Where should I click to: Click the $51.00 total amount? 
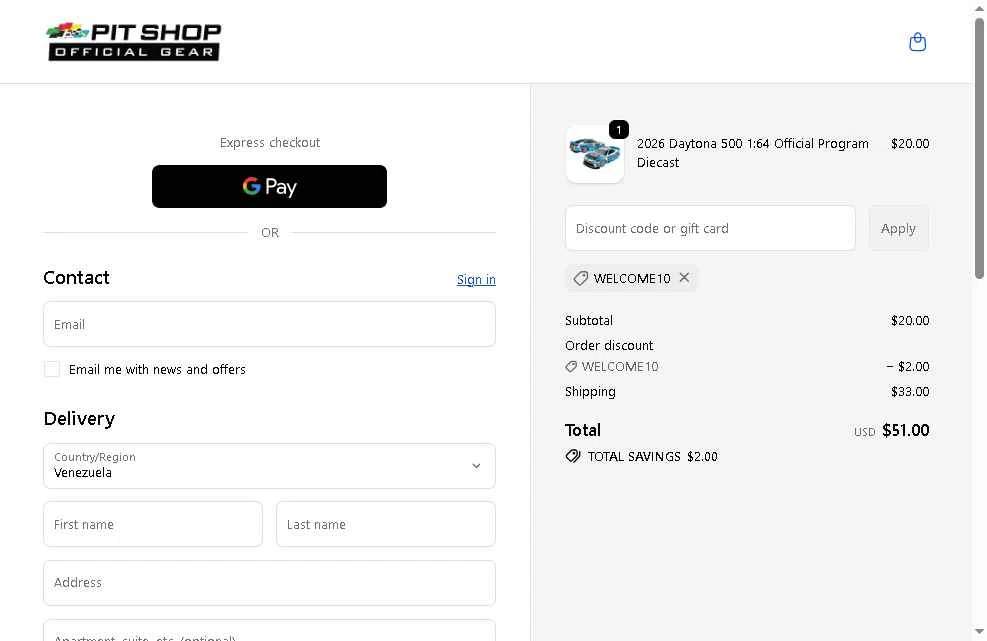pyautogui.click(x=905, y=430)
